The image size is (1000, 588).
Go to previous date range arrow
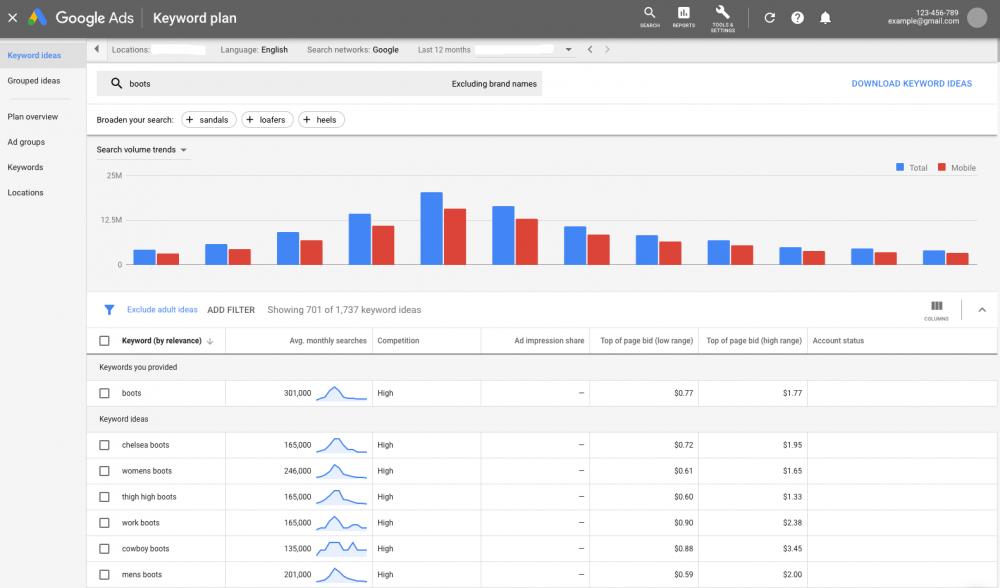click(590, 50)
